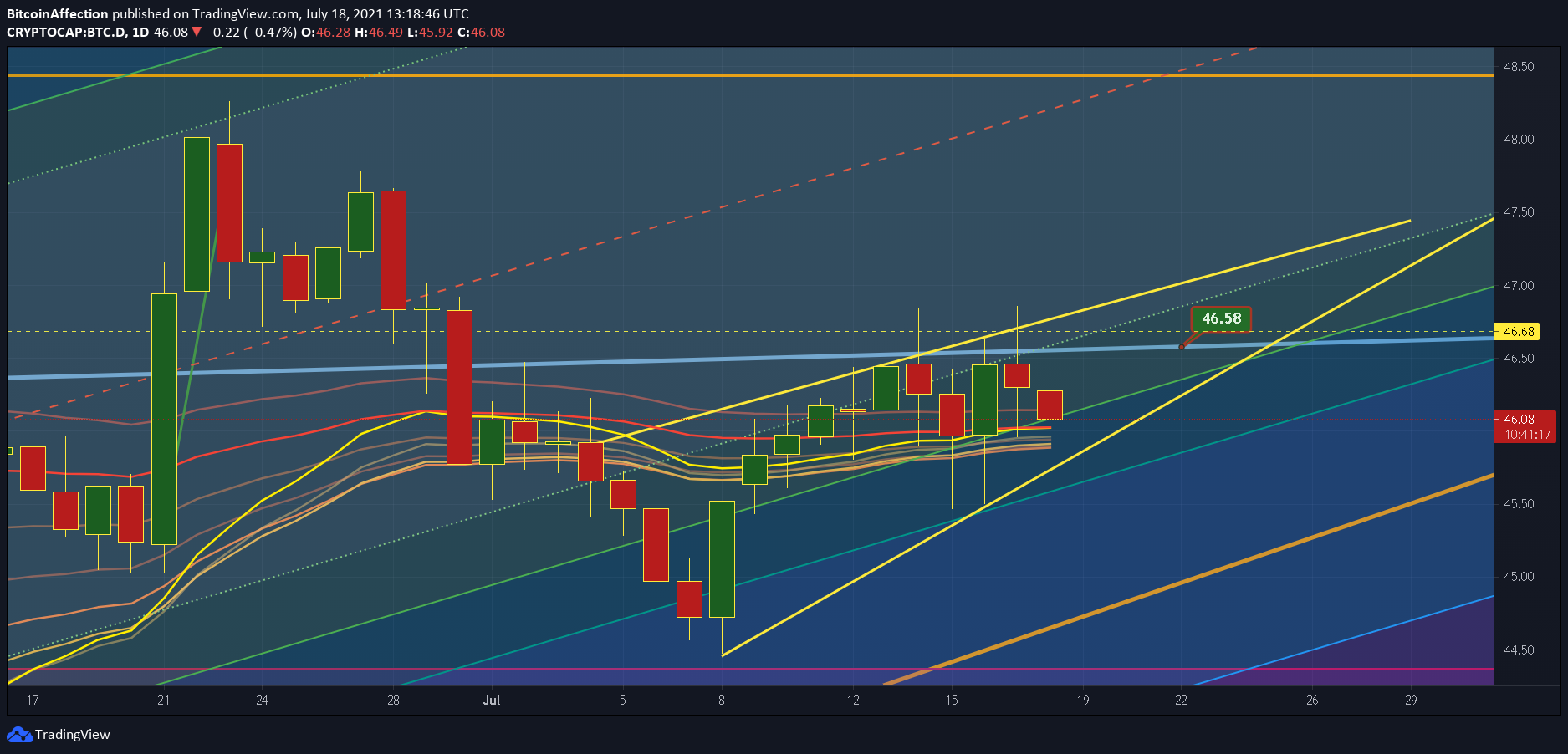Viewport: 1568px width, 754px height.
Task: Click the BitcoinAffection author name
Action: (x=58, y=14)
